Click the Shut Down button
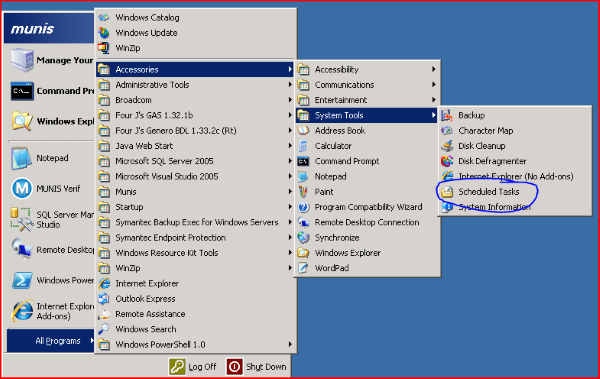This screenshot has height=379, width=600. 256,367
